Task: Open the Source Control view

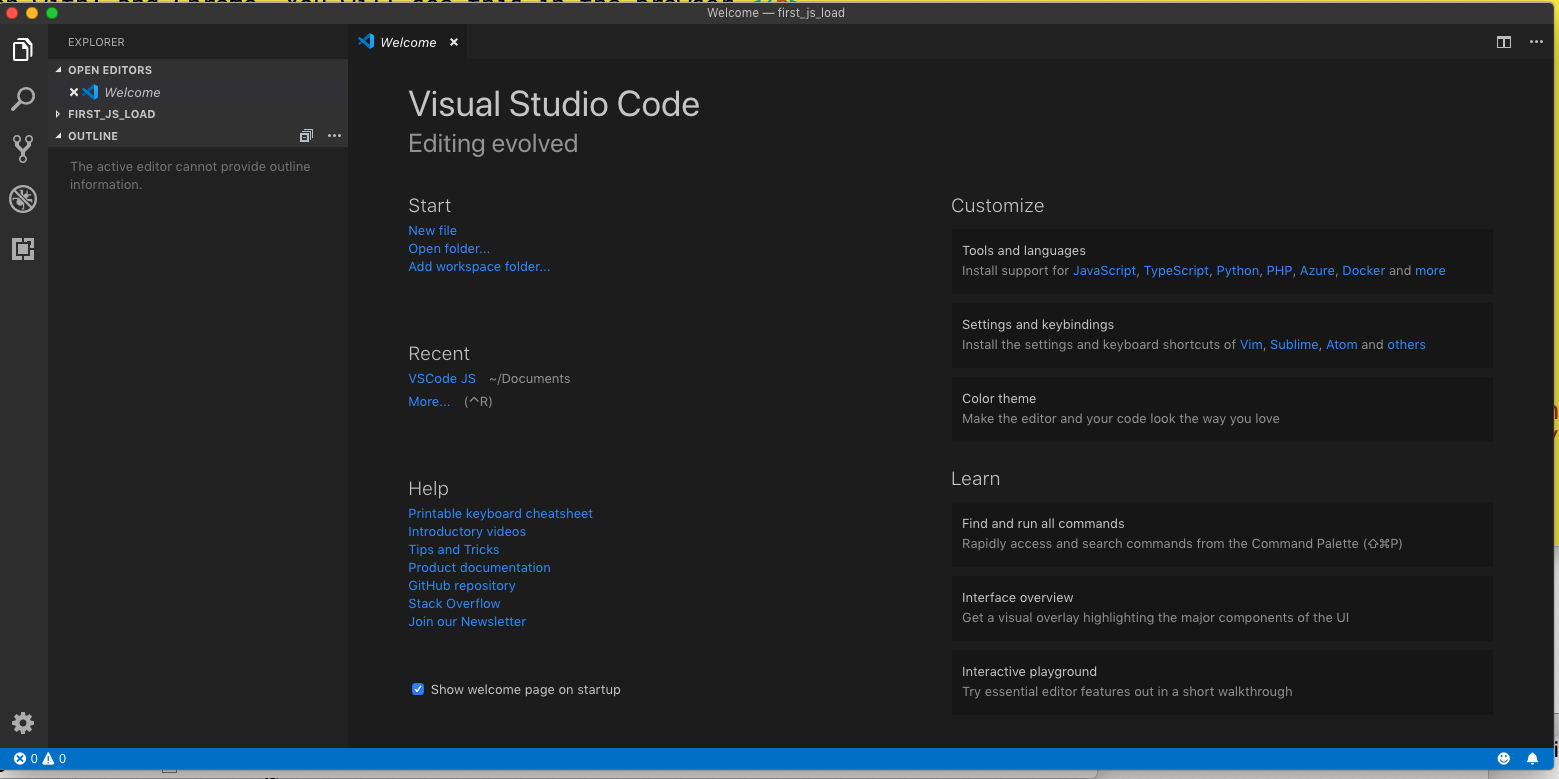Action: coord(23,149)
